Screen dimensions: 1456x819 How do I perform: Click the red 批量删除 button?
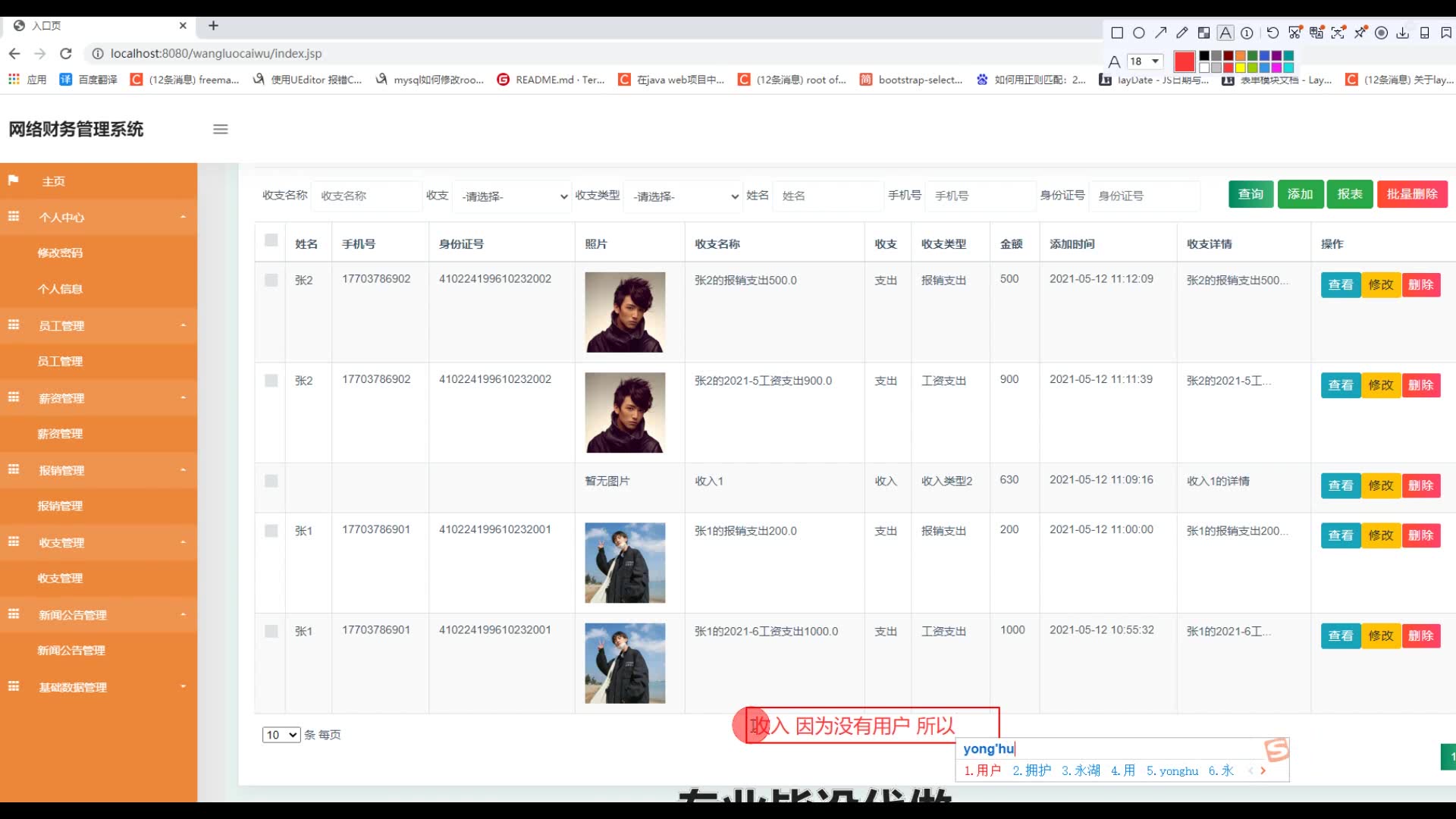tap(1412, 194)
